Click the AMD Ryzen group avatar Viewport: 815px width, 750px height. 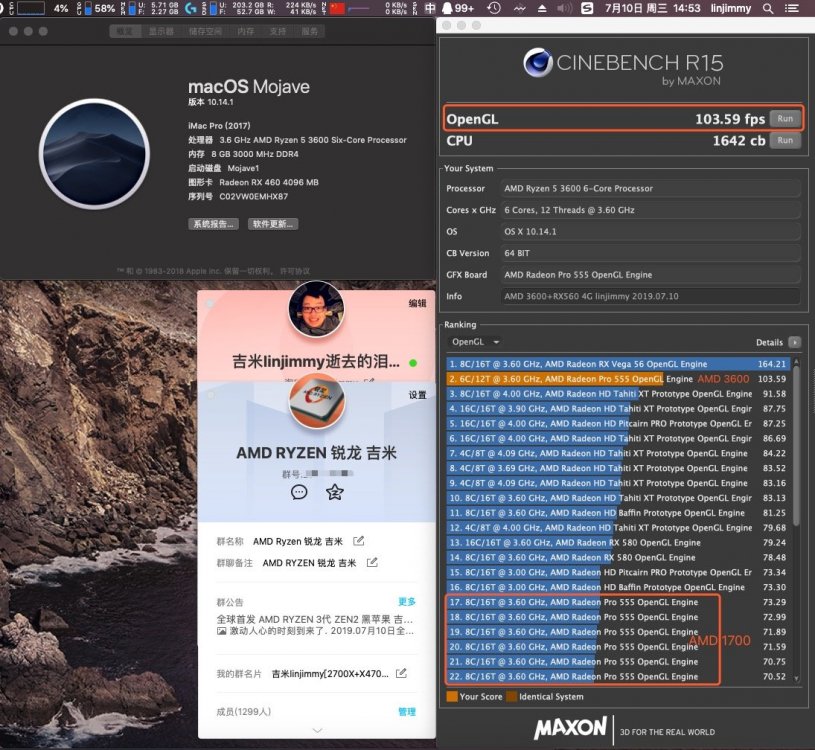(317, 401)
